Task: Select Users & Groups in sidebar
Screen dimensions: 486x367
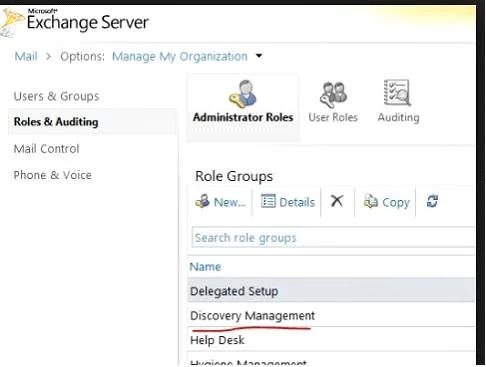Action: tap(56, 96)
